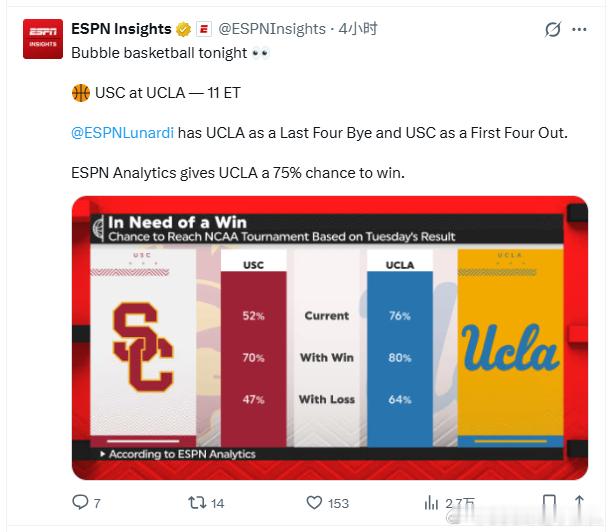Click the eyes emoji after tonight
Image resolution: width=609 pixels, height=532 pixels.
click(x=261, y=53)
